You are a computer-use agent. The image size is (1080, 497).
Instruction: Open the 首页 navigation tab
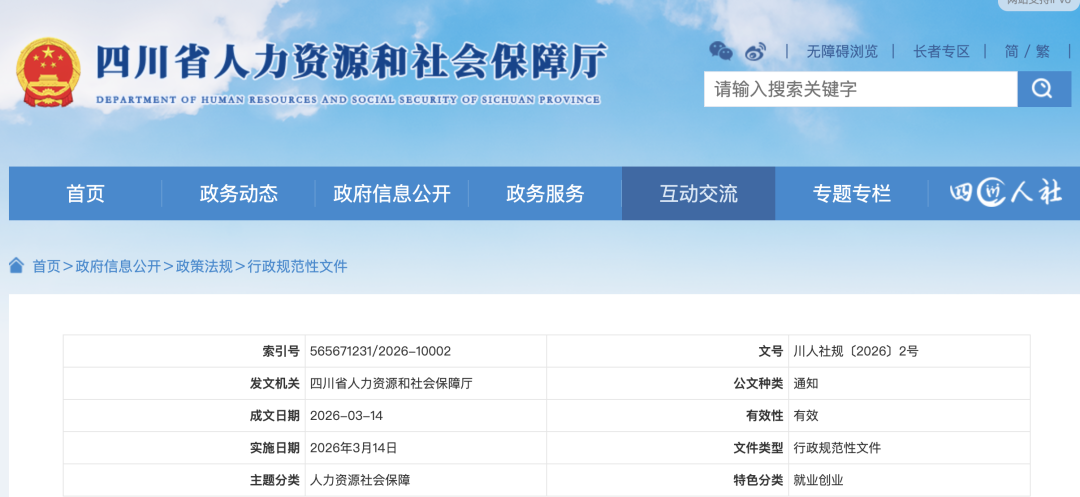coord(85,193)
